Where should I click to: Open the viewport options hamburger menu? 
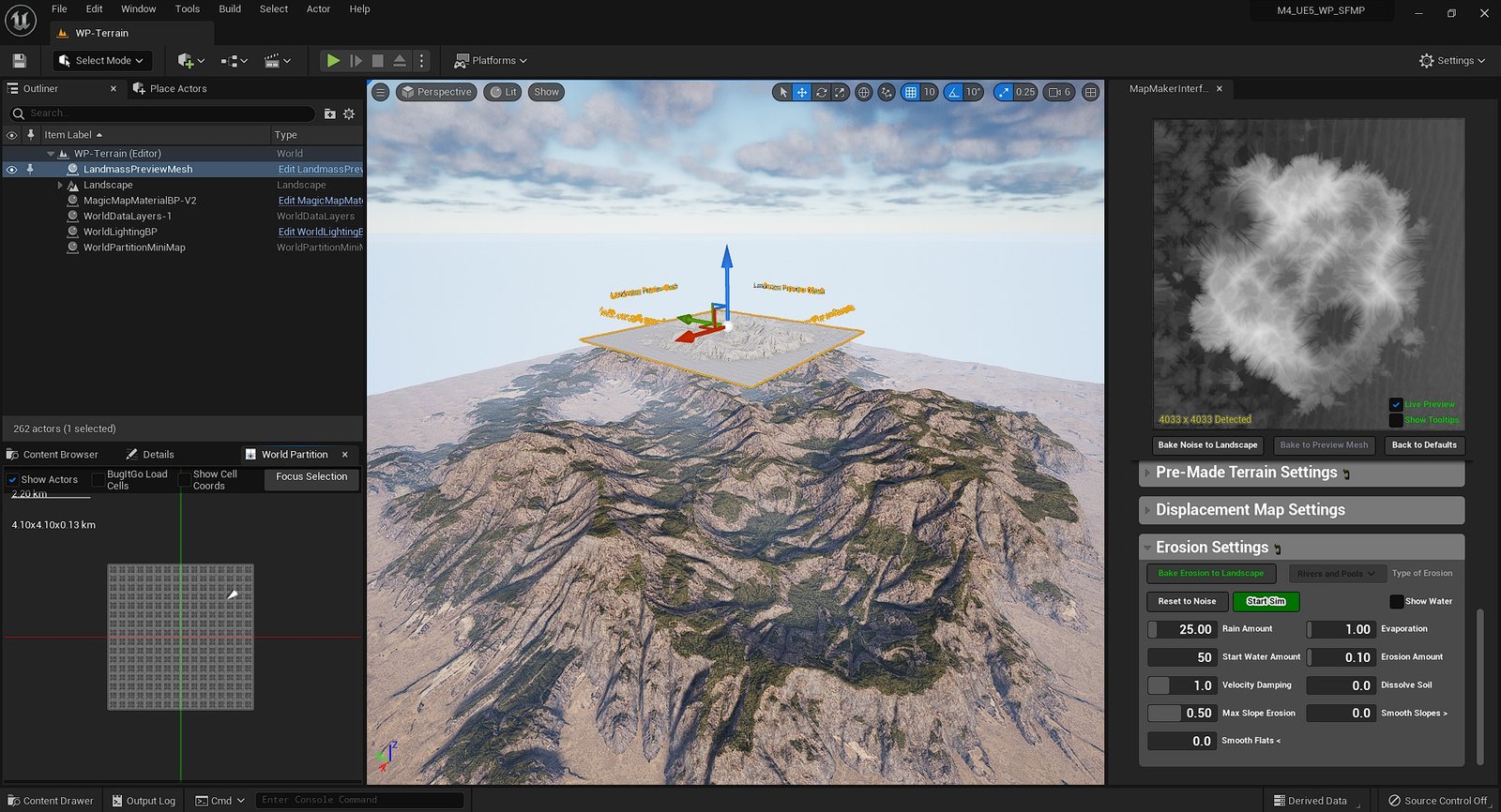380,92
